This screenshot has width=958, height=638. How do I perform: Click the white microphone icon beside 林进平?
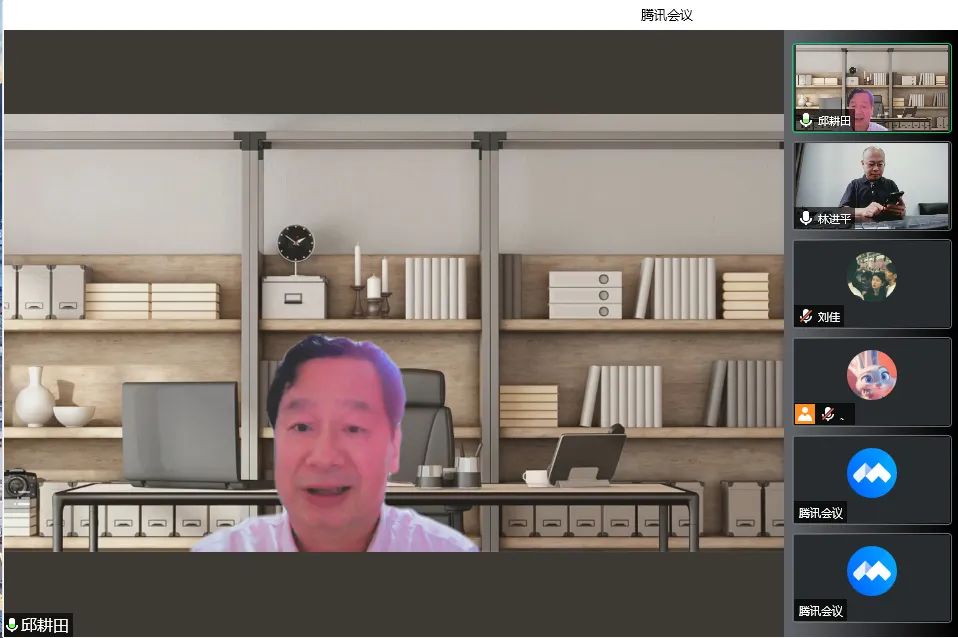pos(806,218)
